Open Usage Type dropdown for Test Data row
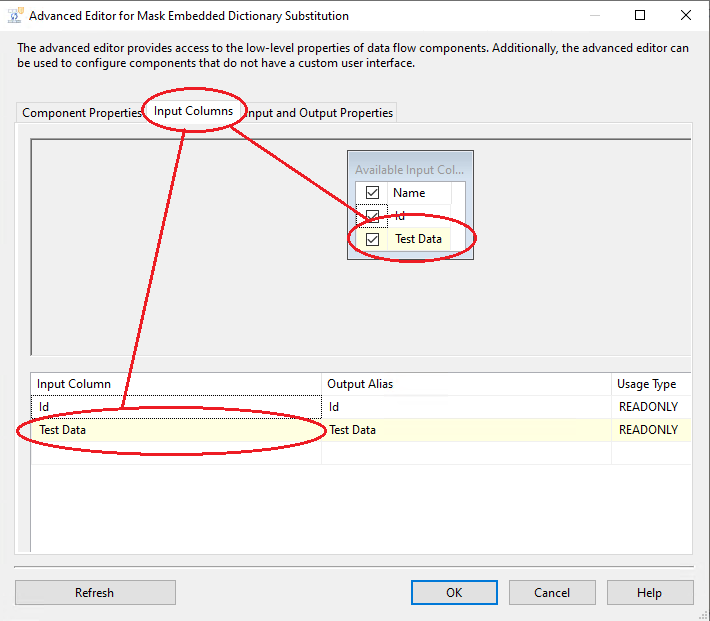The height and width of the screenshot is (621, 710). point(650,430)
